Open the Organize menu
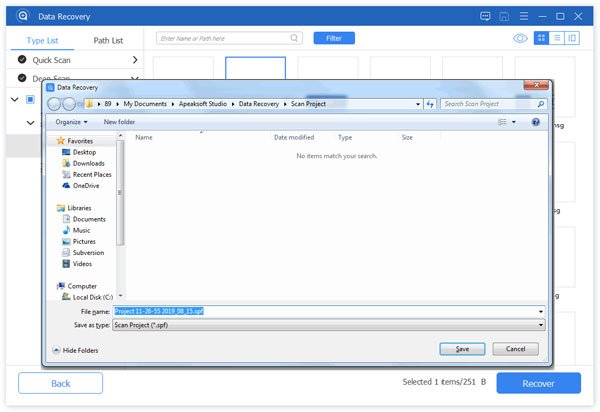The image size is (600, 412). point(72,122)
